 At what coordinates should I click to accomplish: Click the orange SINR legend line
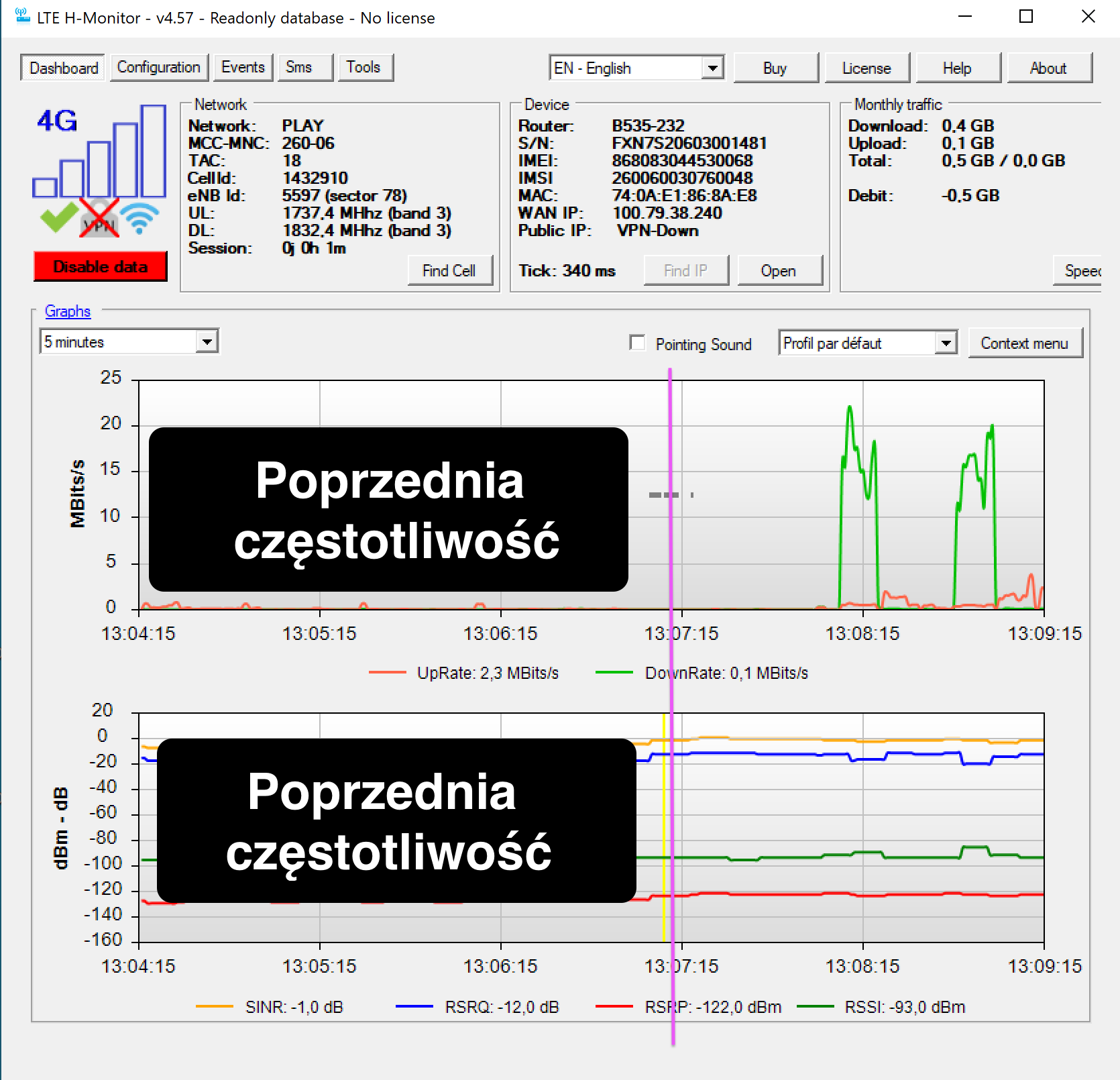click(x=215, y=1006)
